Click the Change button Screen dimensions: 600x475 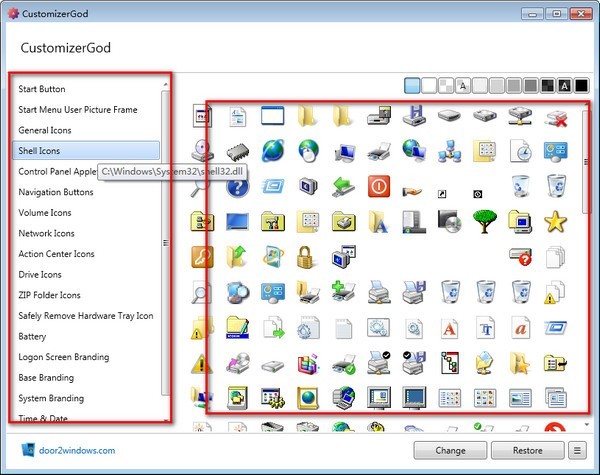[x=449, y=450]
